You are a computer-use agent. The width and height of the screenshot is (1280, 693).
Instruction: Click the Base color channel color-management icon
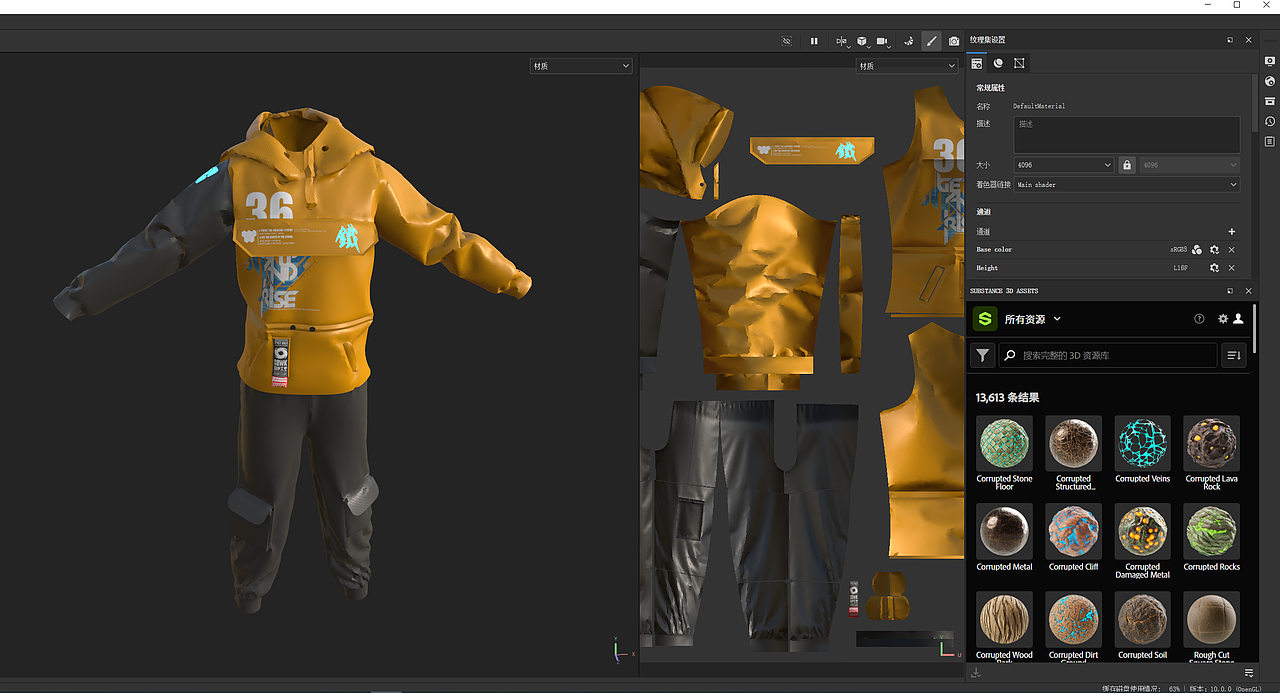pyautogui.click(x=1197, y=250)
